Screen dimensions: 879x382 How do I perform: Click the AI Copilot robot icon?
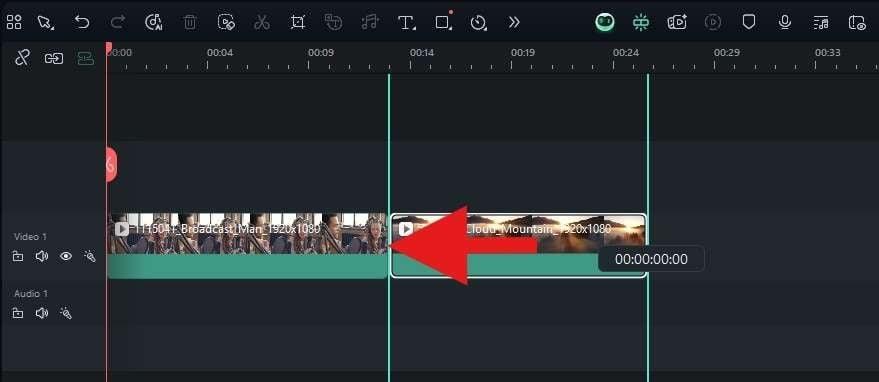(x=605, y=22)
